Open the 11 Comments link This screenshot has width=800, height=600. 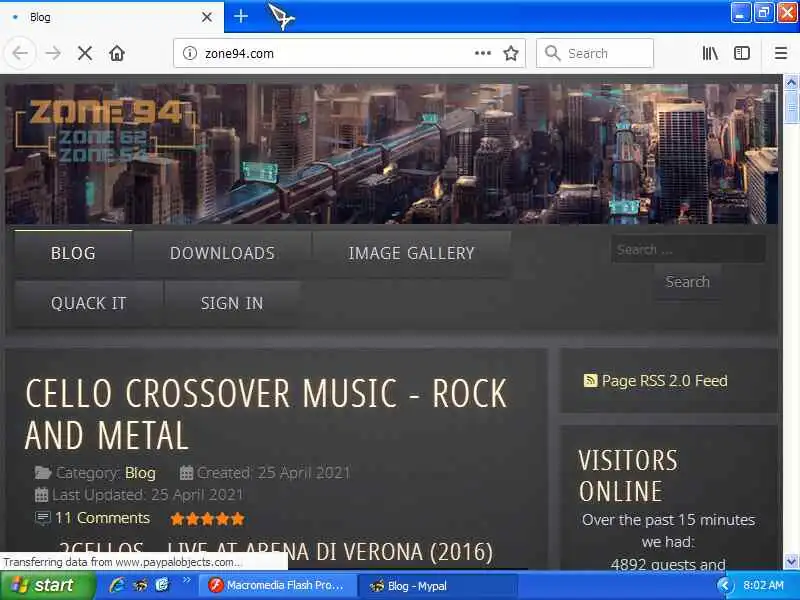pyautogui.click(x=102, y=518)
